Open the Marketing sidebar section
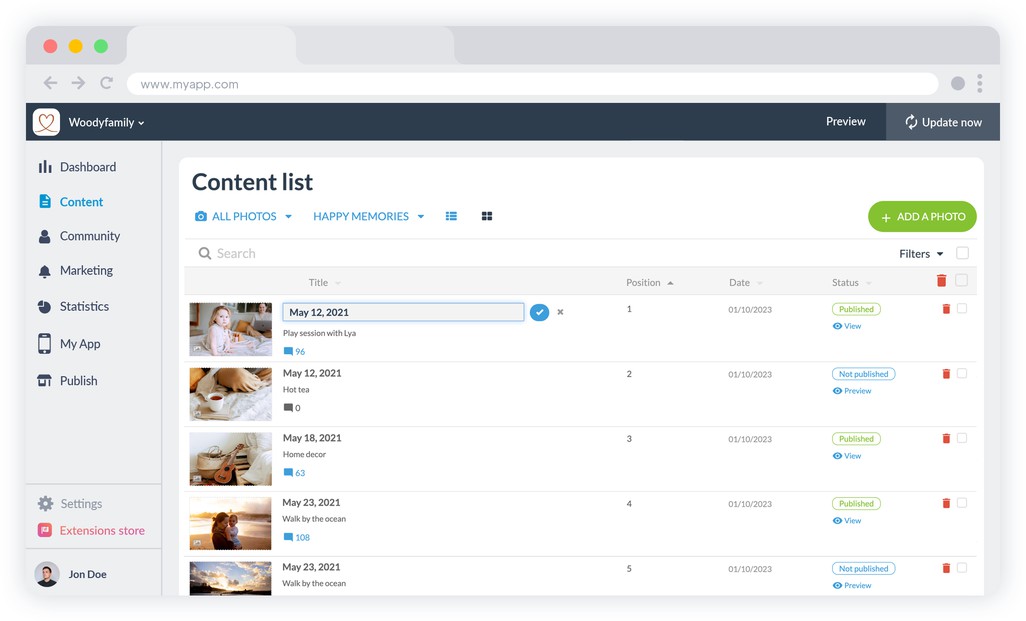1026x621 pixels. (86, 271)
